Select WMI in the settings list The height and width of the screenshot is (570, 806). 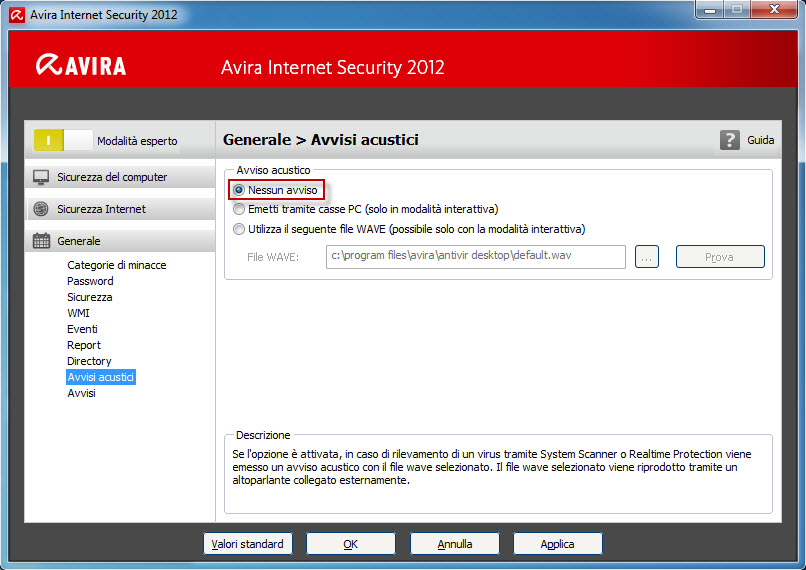coord(78,313)
